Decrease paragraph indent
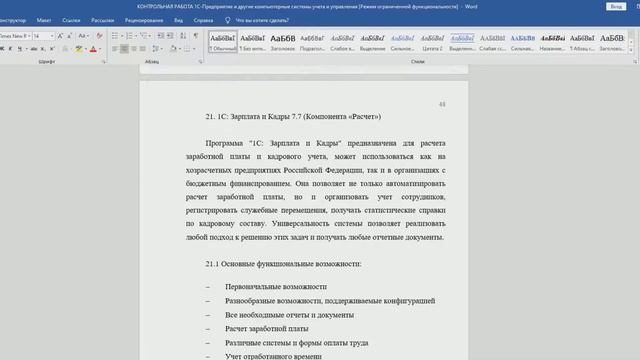This screenshot has width=640, height=360. (161, 36)
